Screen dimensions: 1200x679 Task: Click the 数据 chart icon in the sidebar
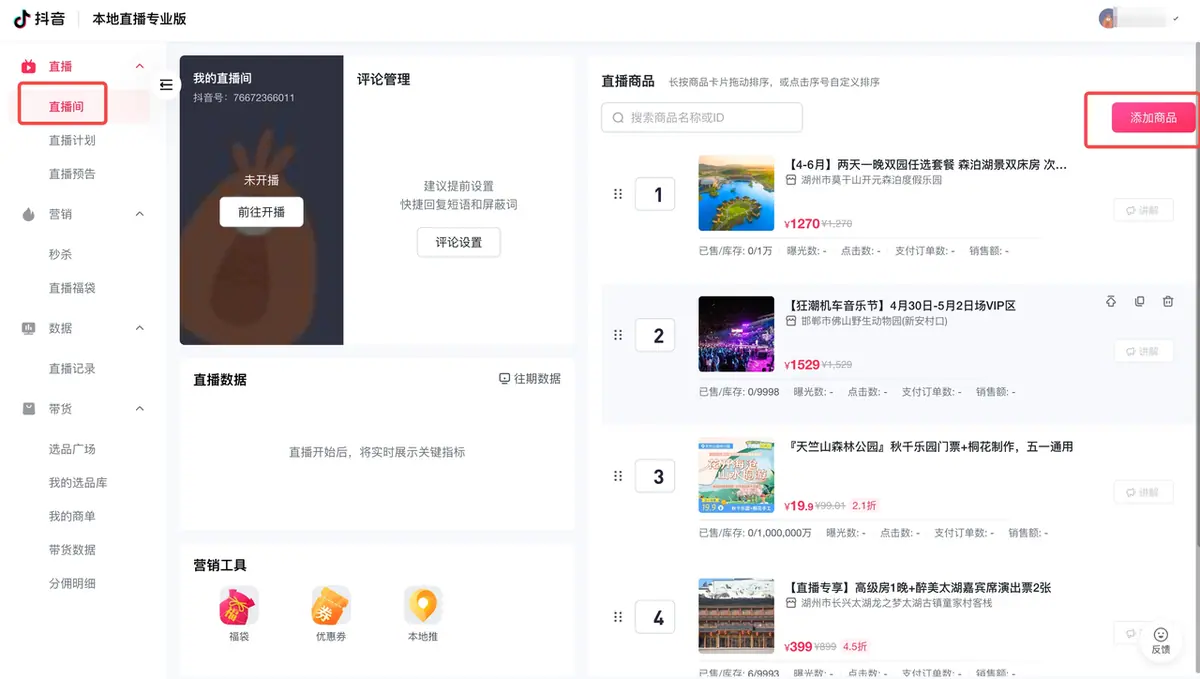[x=29, y=328]
